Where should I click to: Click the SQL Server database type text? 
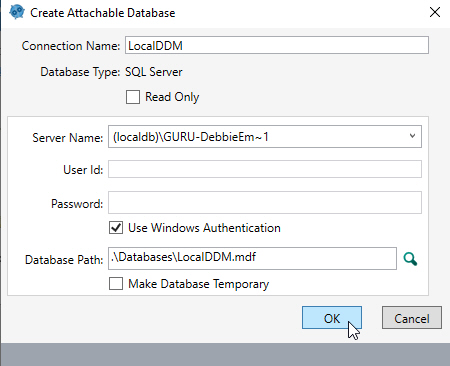[154, 72]
